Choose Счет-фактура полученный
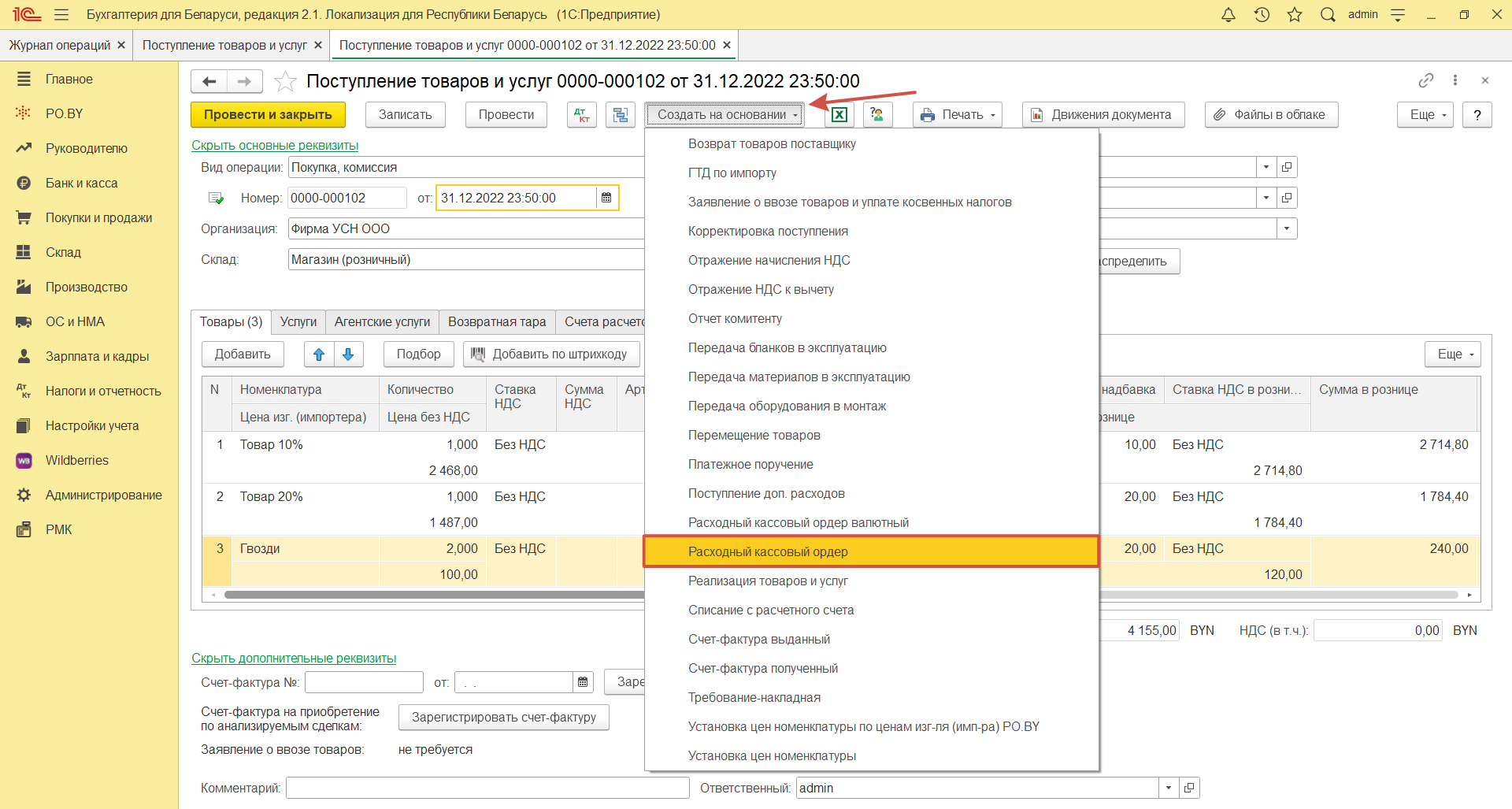 871,668
